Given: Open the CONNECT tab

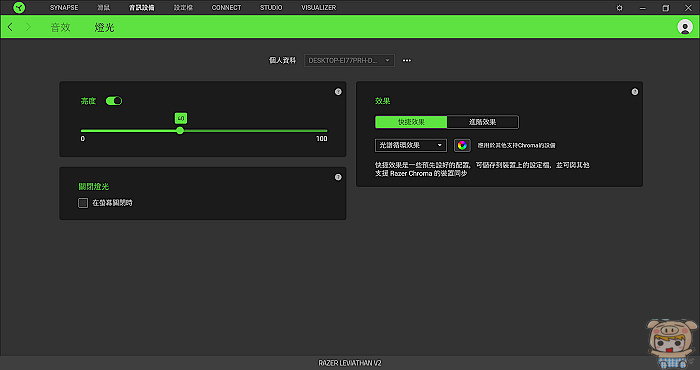Looking at the screenshot, I should coord(226,8).
